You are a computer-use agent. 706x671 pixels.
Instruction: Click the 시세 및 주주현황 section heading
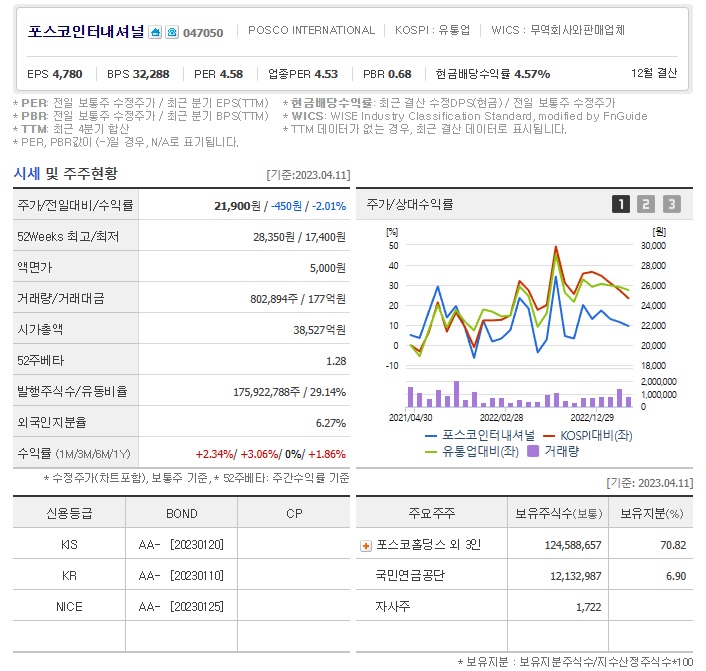[x=66, y=173]
